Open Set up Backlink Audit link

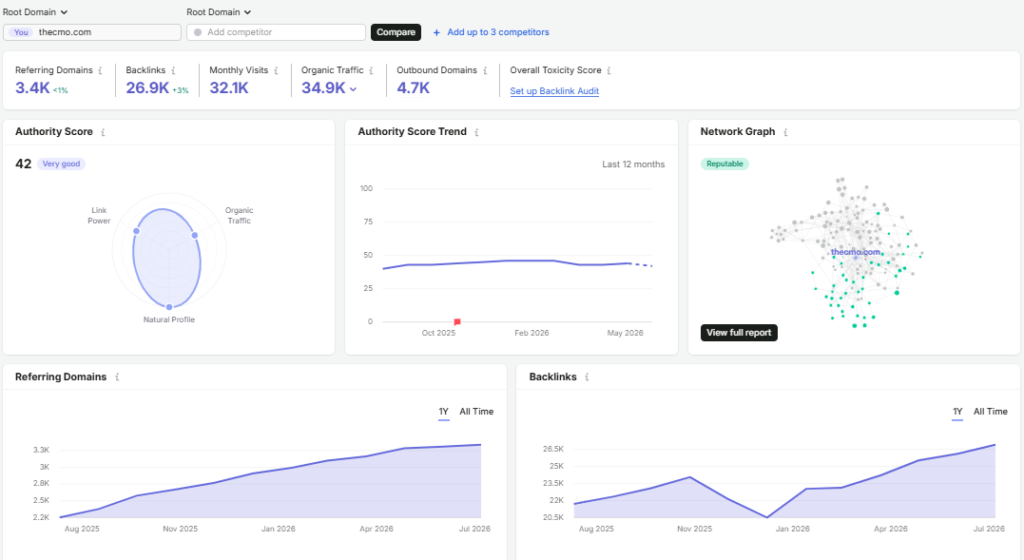pyautogui.click(x=554, y=91)
